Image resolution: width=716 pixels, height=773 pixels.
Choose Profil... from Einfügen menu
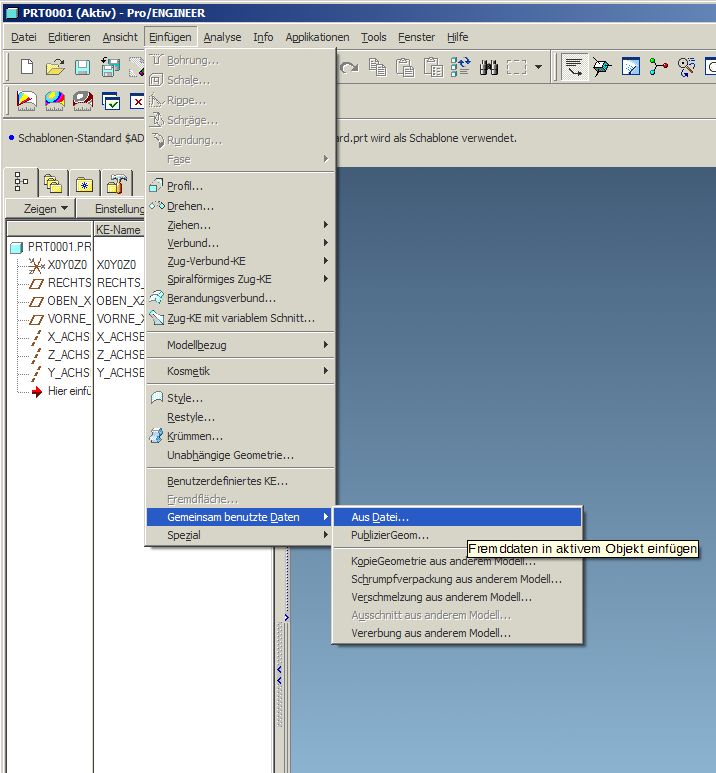[240, 186]
